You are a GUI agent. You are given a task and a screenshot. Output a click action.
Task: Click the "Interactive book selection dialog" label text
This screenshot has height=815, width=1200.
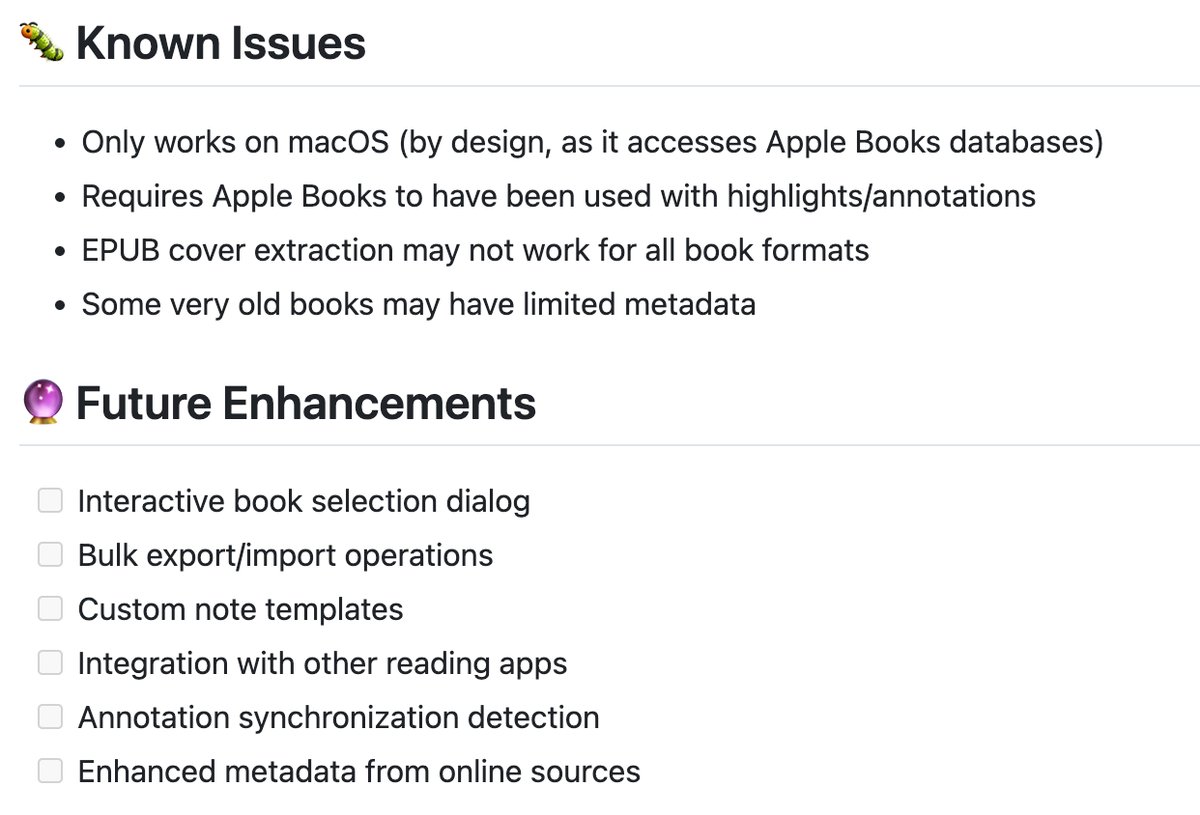pyautogui.click(x=304, y=501)
